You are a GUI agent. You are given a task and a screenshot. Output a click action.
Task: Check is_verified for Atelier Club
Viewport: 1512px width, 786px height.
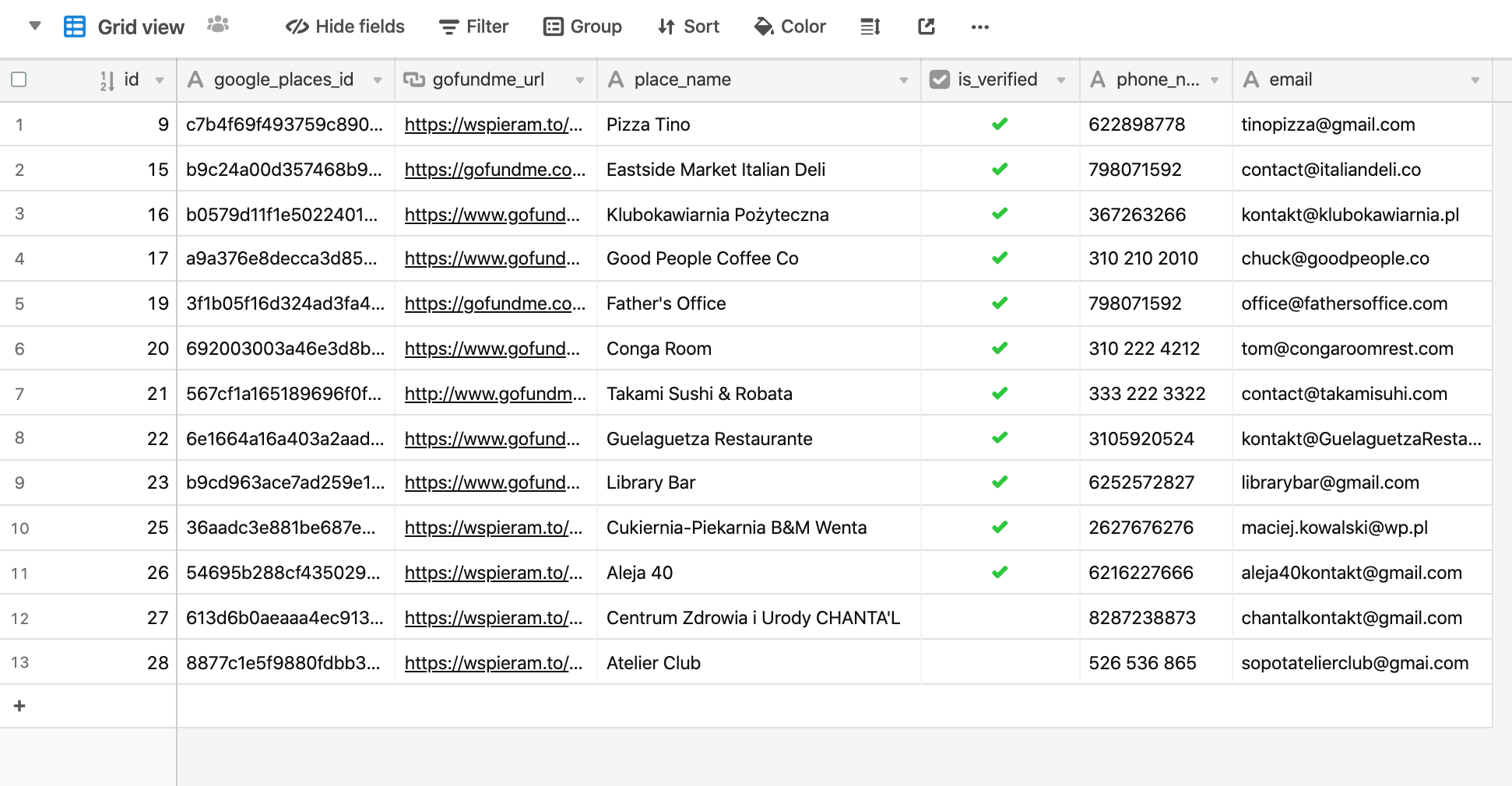coord(1000,663)
